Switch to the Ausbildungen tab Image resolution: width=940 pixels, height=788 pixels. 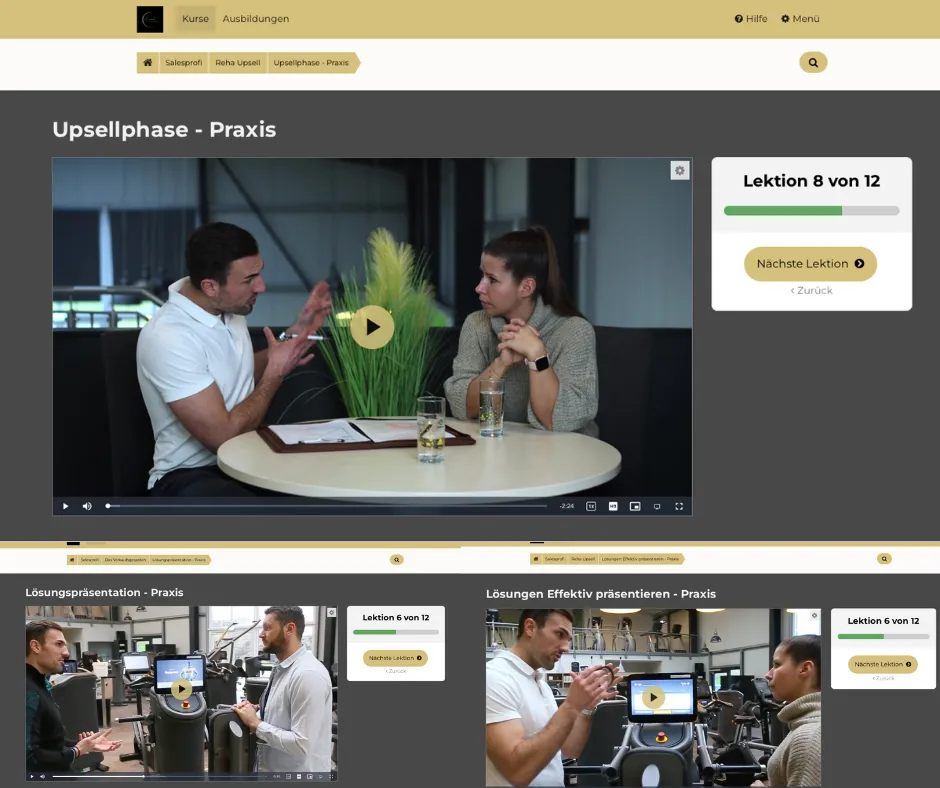256,19
